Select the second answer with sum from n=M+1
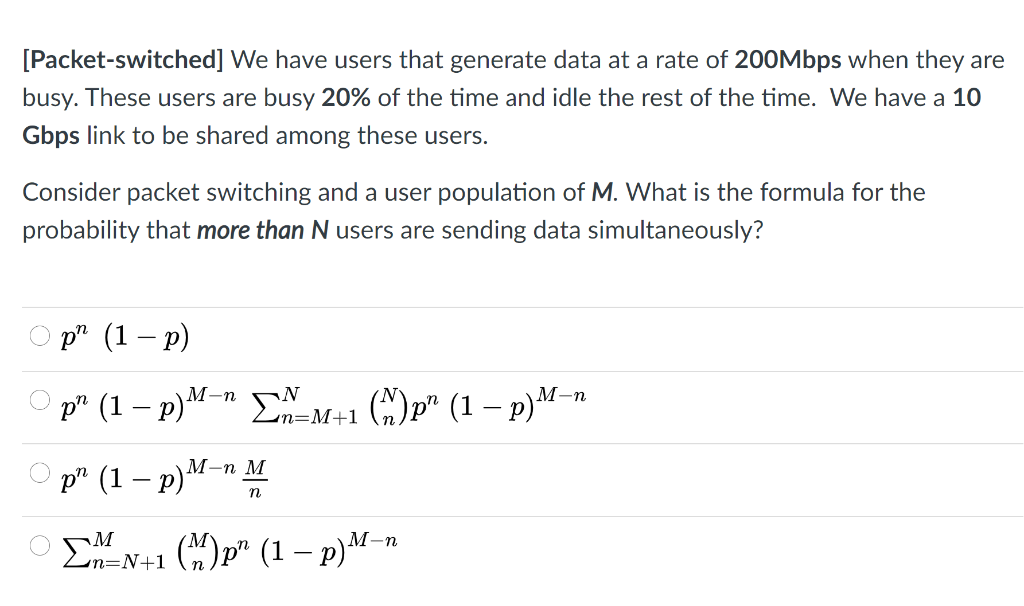 point(38,400)
